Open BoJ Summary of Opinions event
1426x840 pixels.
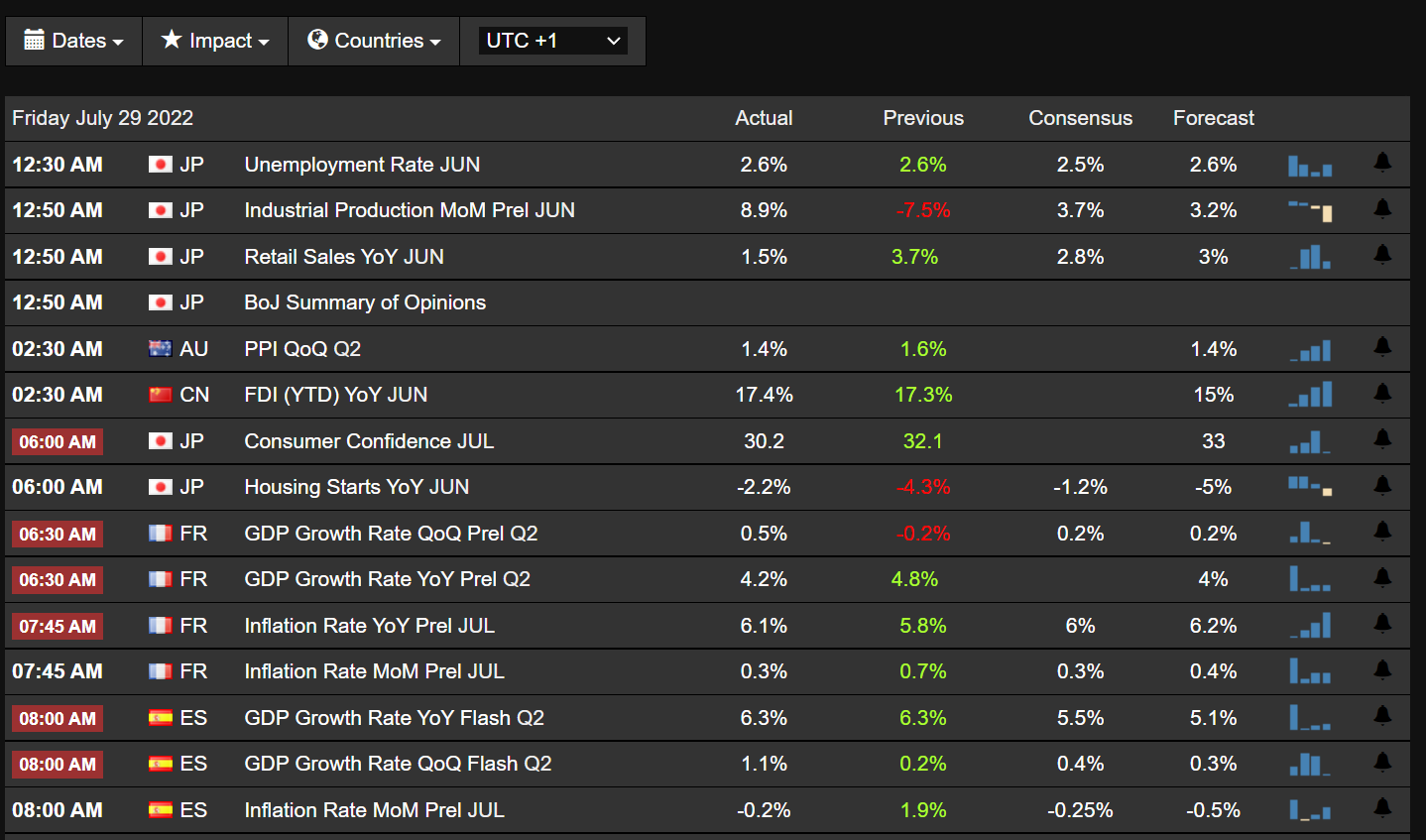pos(365,302)
